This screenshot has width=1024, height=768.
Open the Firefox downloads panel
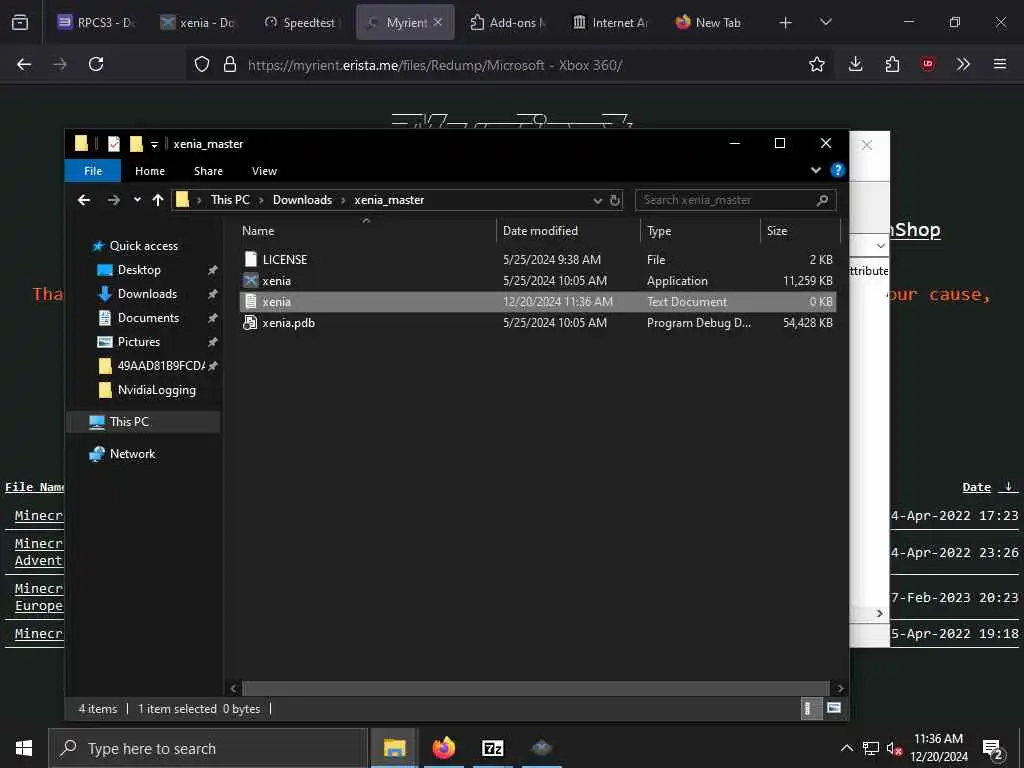856,64
